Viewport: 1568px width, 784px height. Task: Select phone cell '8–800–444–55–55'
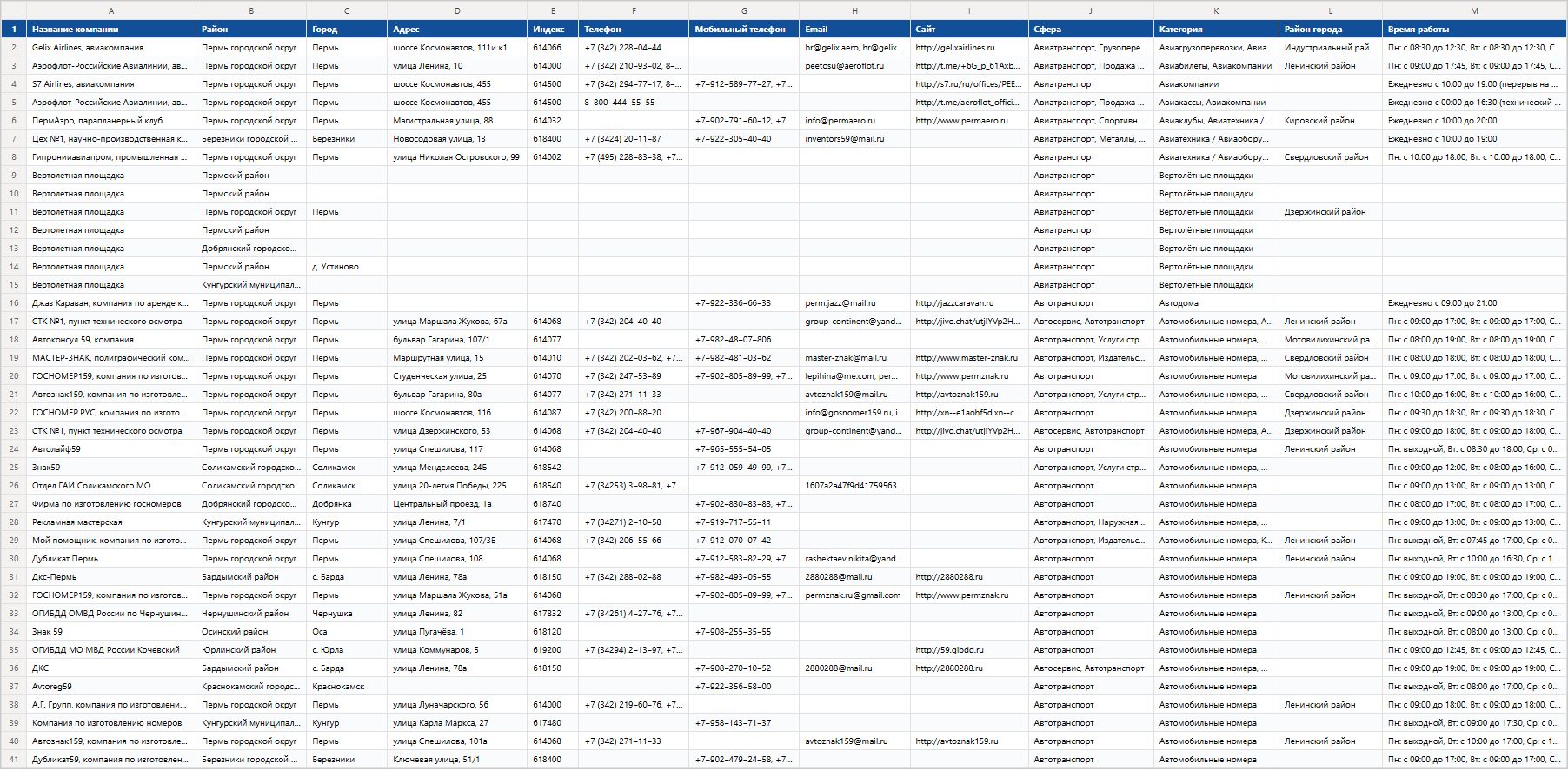(x=634, y=103)
